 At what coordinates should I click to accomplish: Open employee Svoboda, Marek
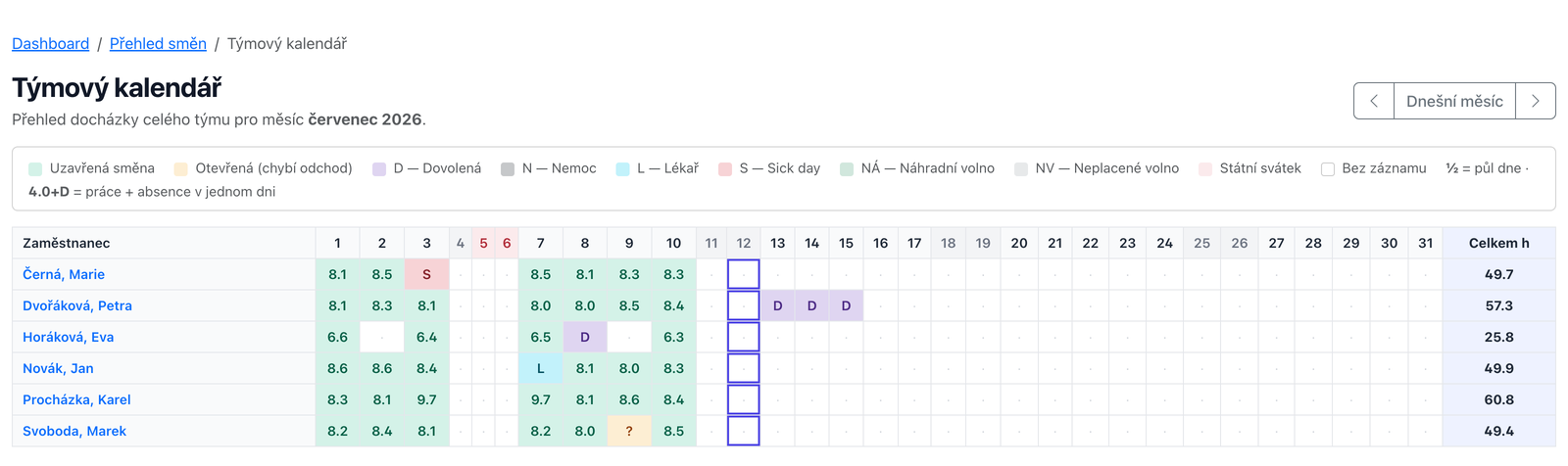click(74, 431)
